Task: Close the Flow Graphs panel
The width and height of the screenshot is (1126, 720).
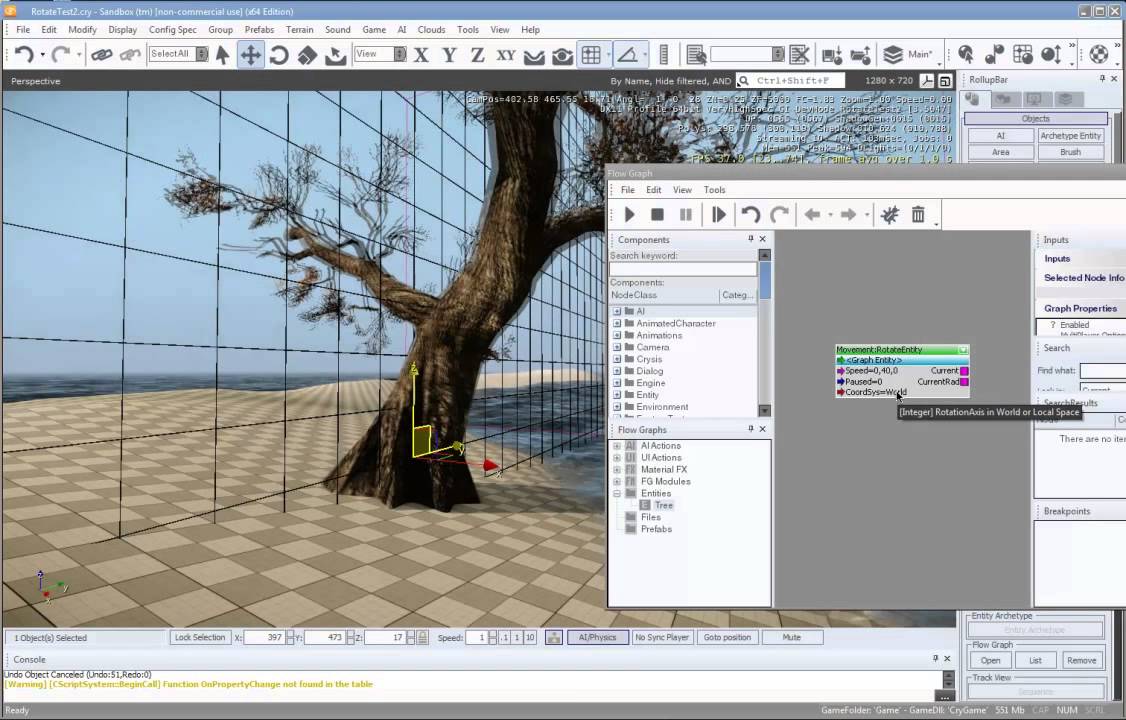Action: [763, 429]
